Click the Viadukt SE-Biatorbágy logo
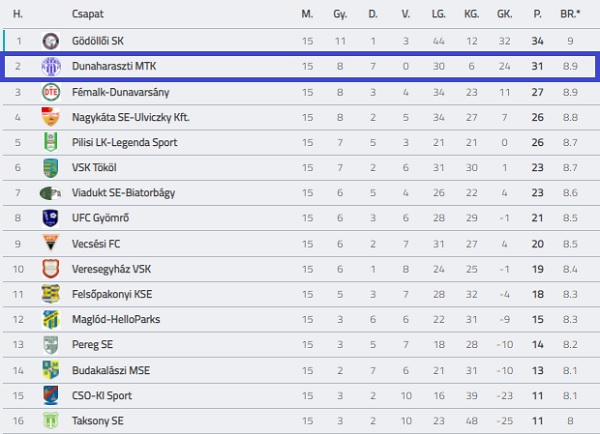 pyautogui.click(x=50, y=193)
